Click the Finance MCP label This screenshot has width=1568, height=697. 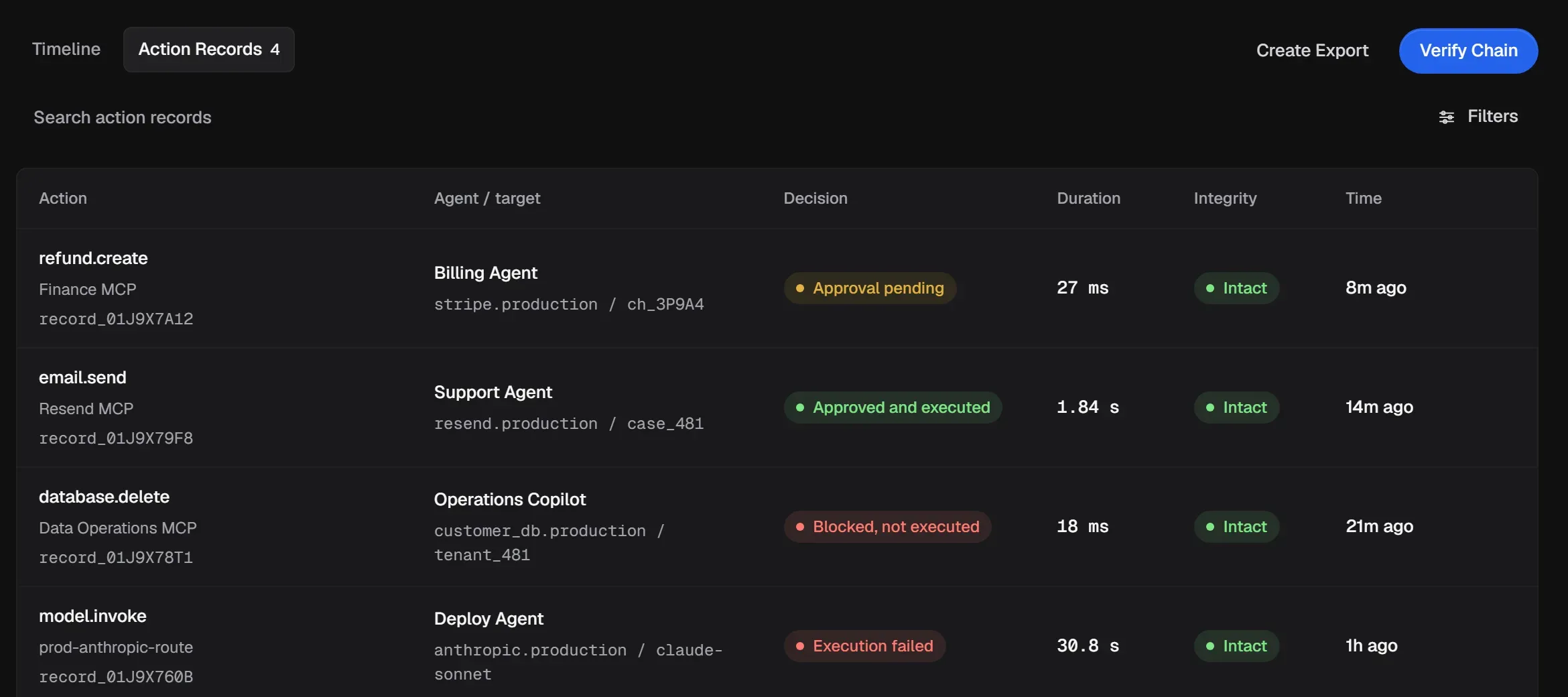point(88,290)
